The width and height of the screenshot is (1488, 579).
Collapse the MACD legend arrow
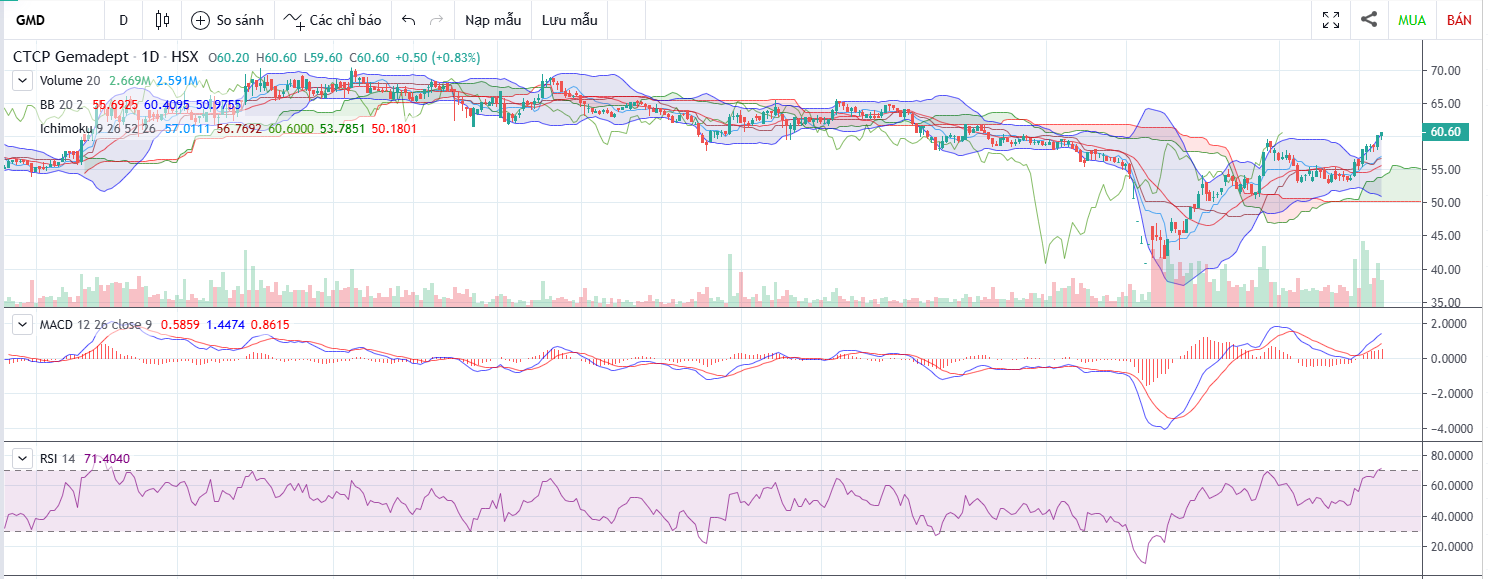(x=20, y=324)
